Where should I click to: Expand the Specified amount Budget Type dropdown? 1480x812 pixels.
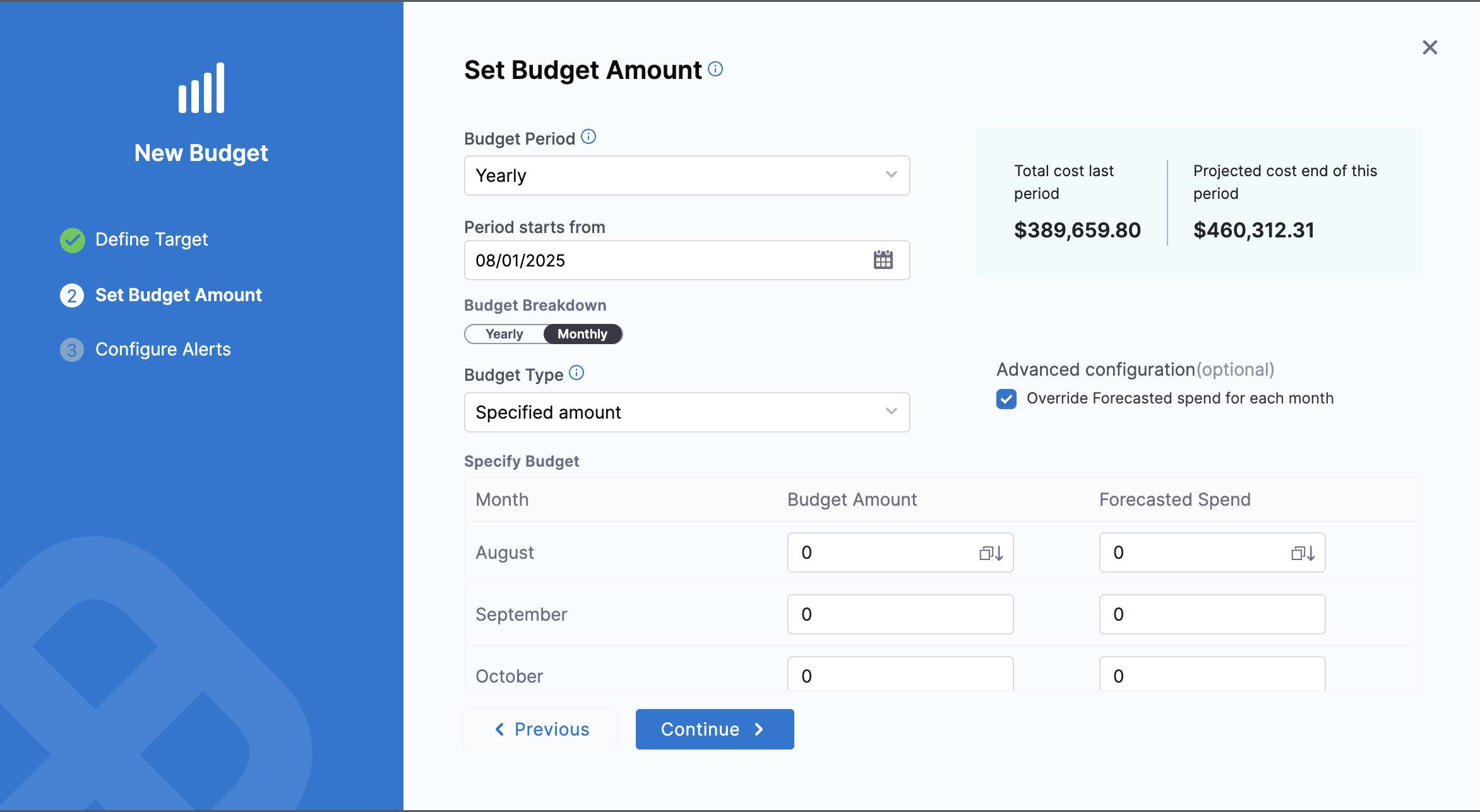(686, 412)
